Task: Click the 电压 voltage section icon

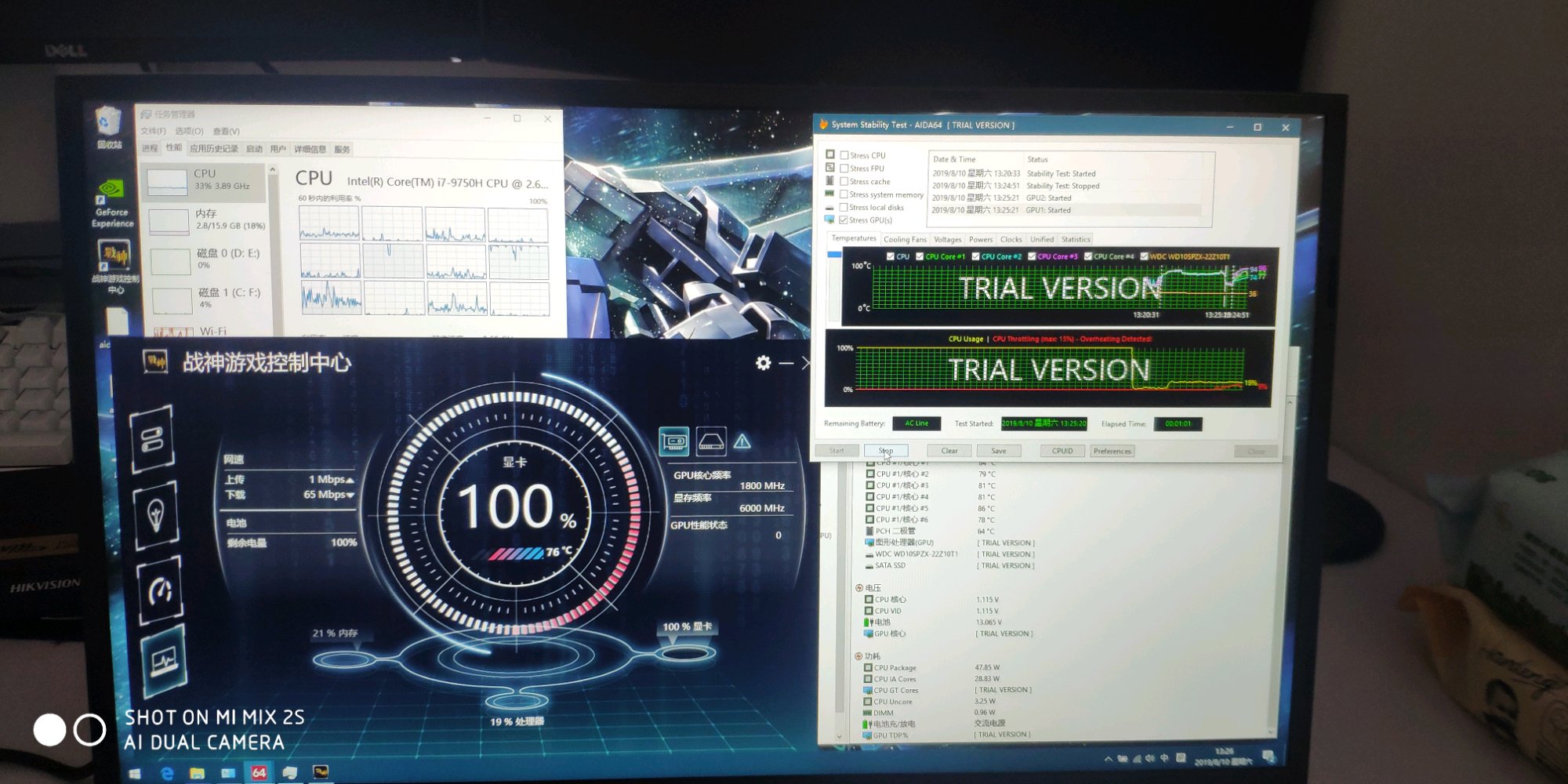Action: point(859,587)
